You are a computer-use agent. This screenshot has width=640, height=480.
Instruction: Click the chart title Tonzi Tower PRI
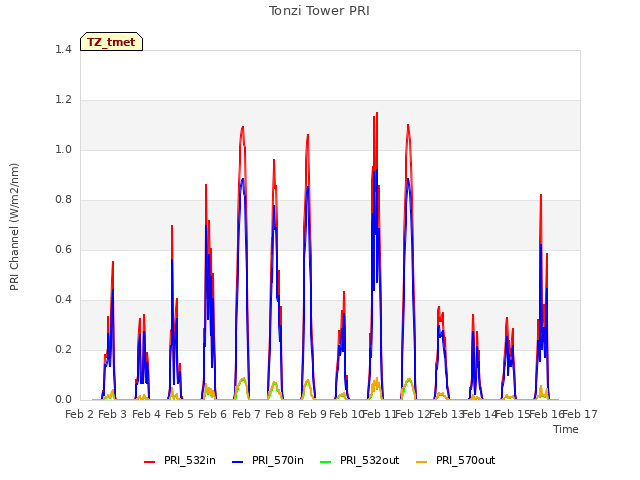319,11
